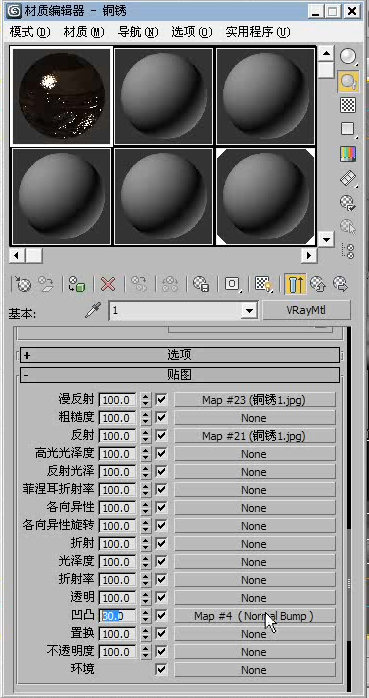
Task: Click the 漫反射 amount spinner arrows
Action: pyautogui.click(x=146, y=400)
